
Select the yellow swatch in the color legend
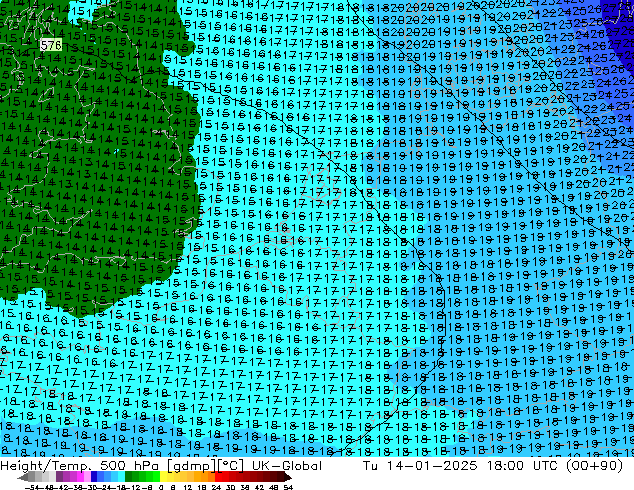click(x=163, y=477)
